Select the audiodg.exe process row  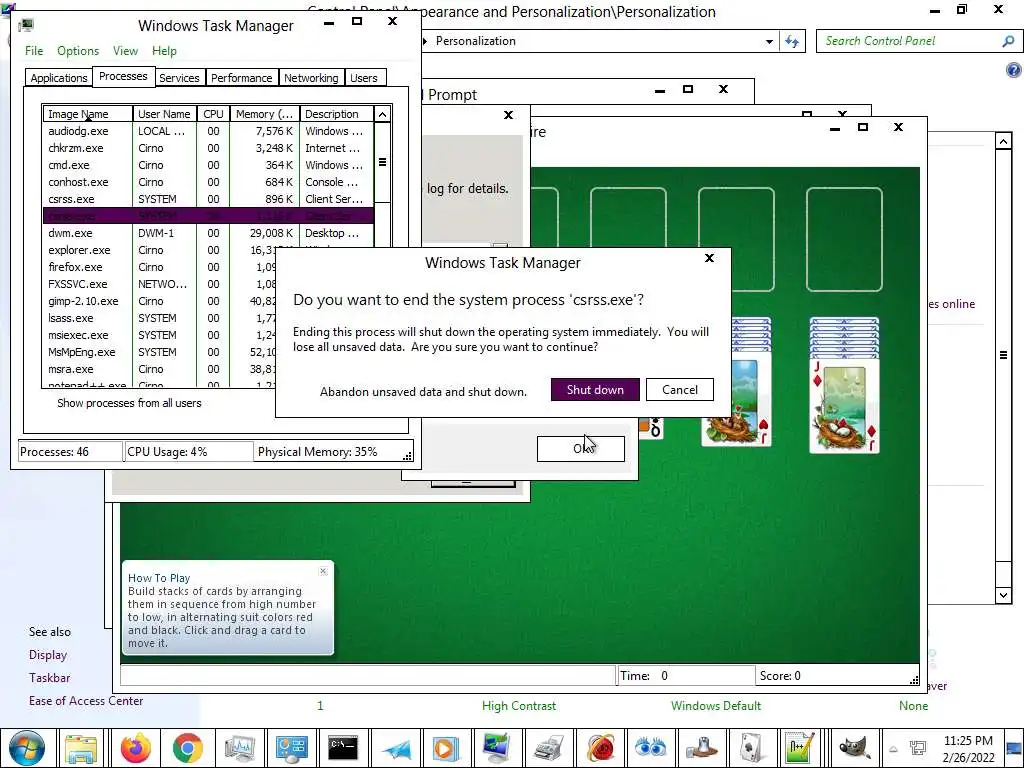click(208, 131)
